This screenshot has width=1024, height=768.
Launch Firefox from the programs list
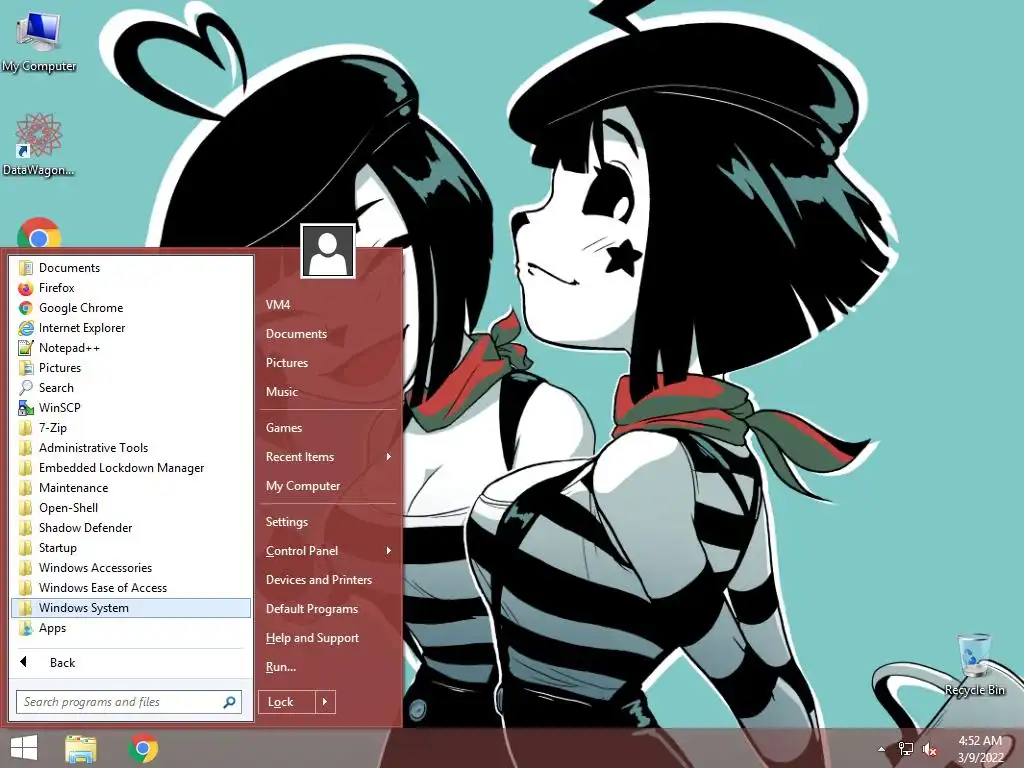coord(131,288)
